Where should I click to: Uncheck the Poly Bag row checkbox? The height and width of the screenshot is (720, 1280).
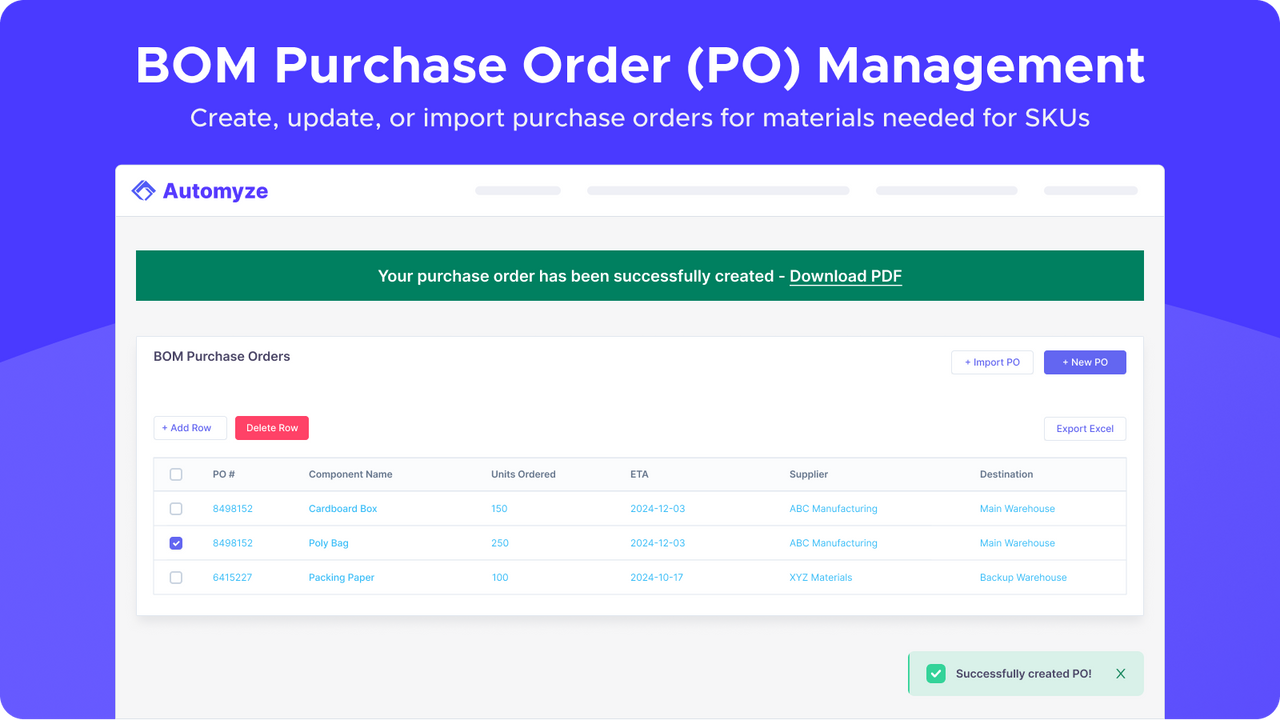tap(176, 543)
